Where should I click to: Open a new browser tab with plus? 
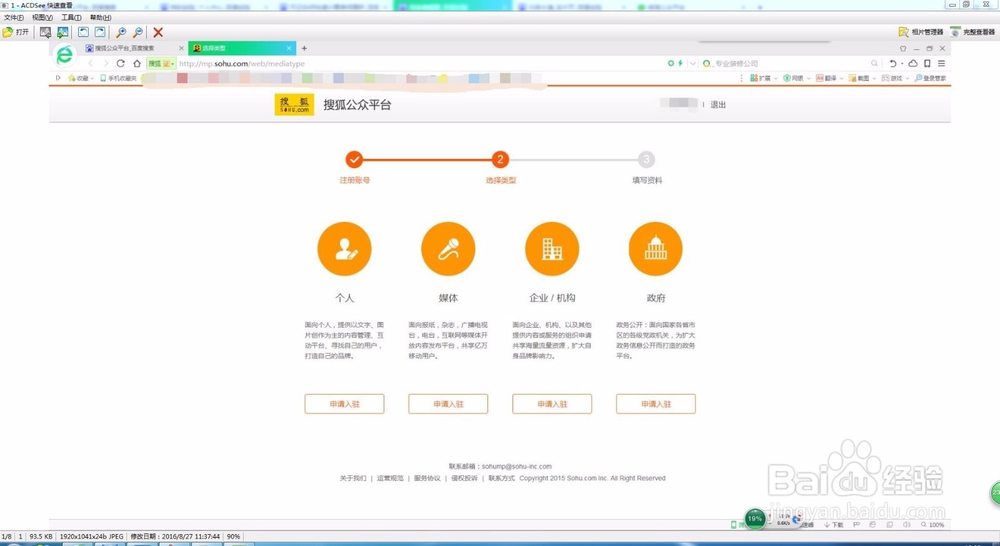pyautogui.click(x=304, y=48)
